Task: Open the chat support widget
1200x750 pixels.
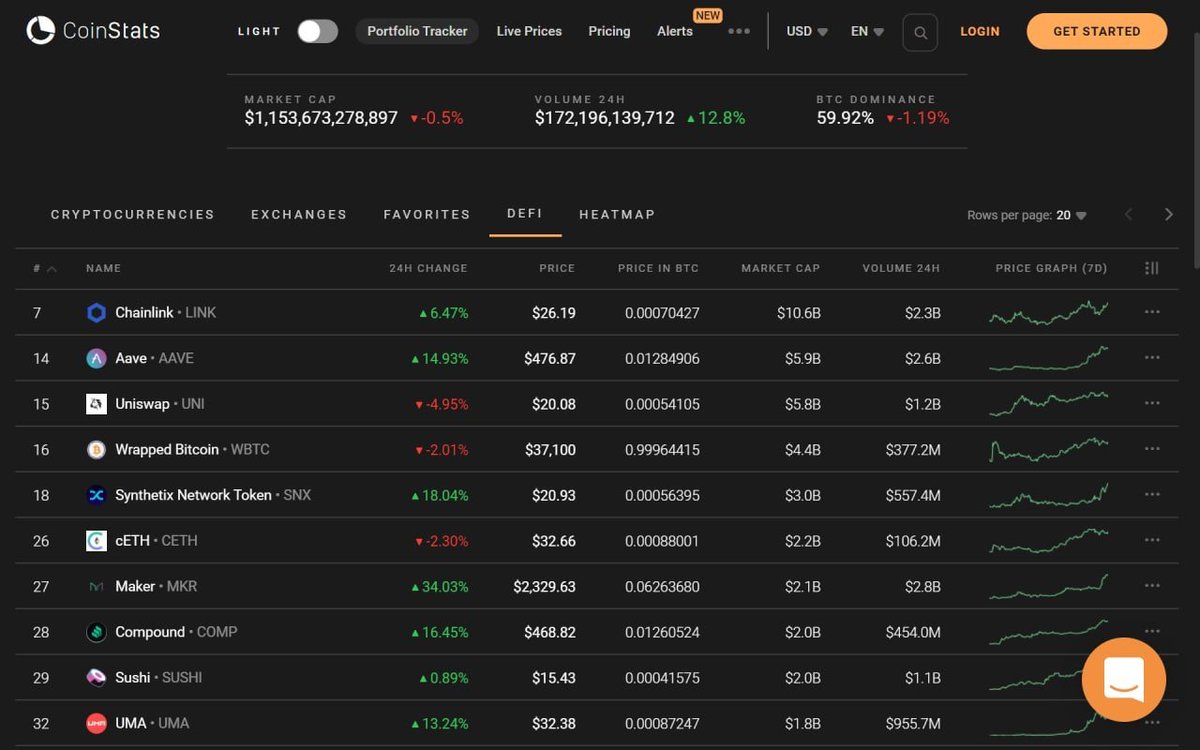Action: click(x=1124, y=680)
